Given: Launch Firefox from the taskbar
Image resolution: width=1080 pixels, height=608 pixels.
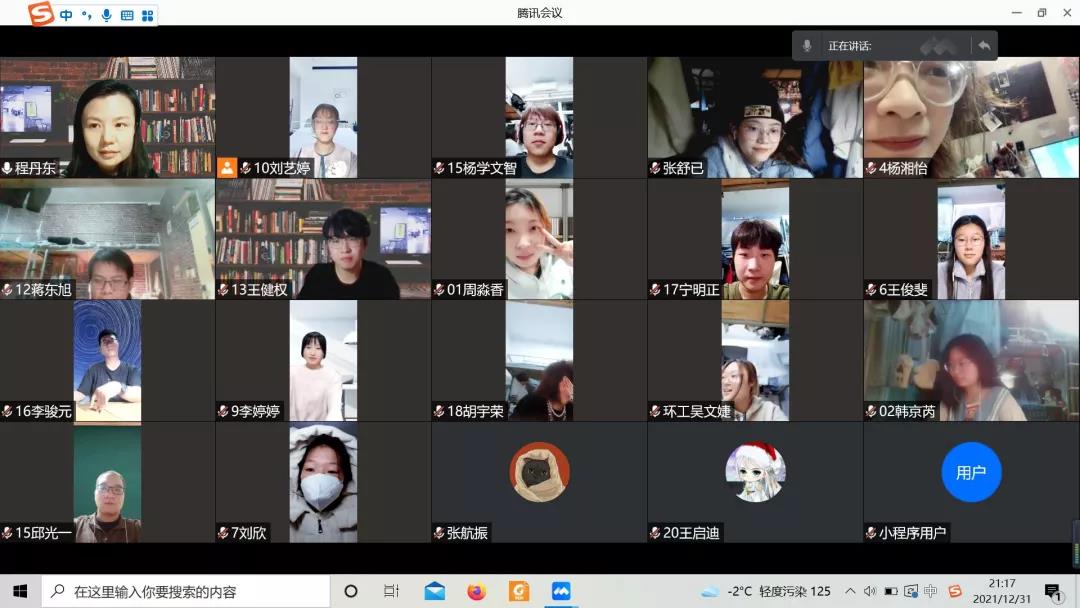Looking at the screenshot, I should [x=477, y=591].
